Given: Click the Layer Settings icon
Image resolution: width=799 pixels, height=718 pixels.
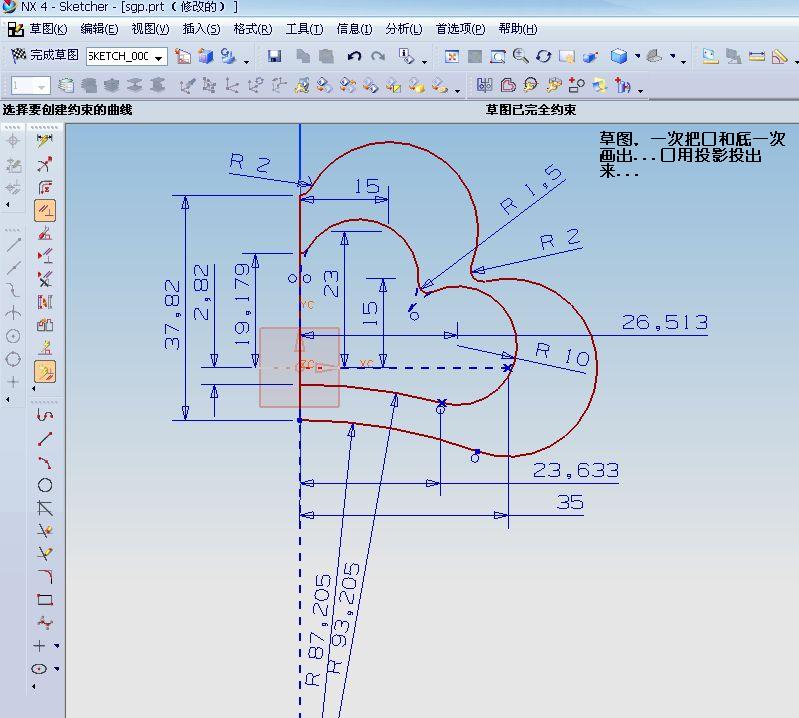Looking at the screenshot, I should (x=65, y=85).
